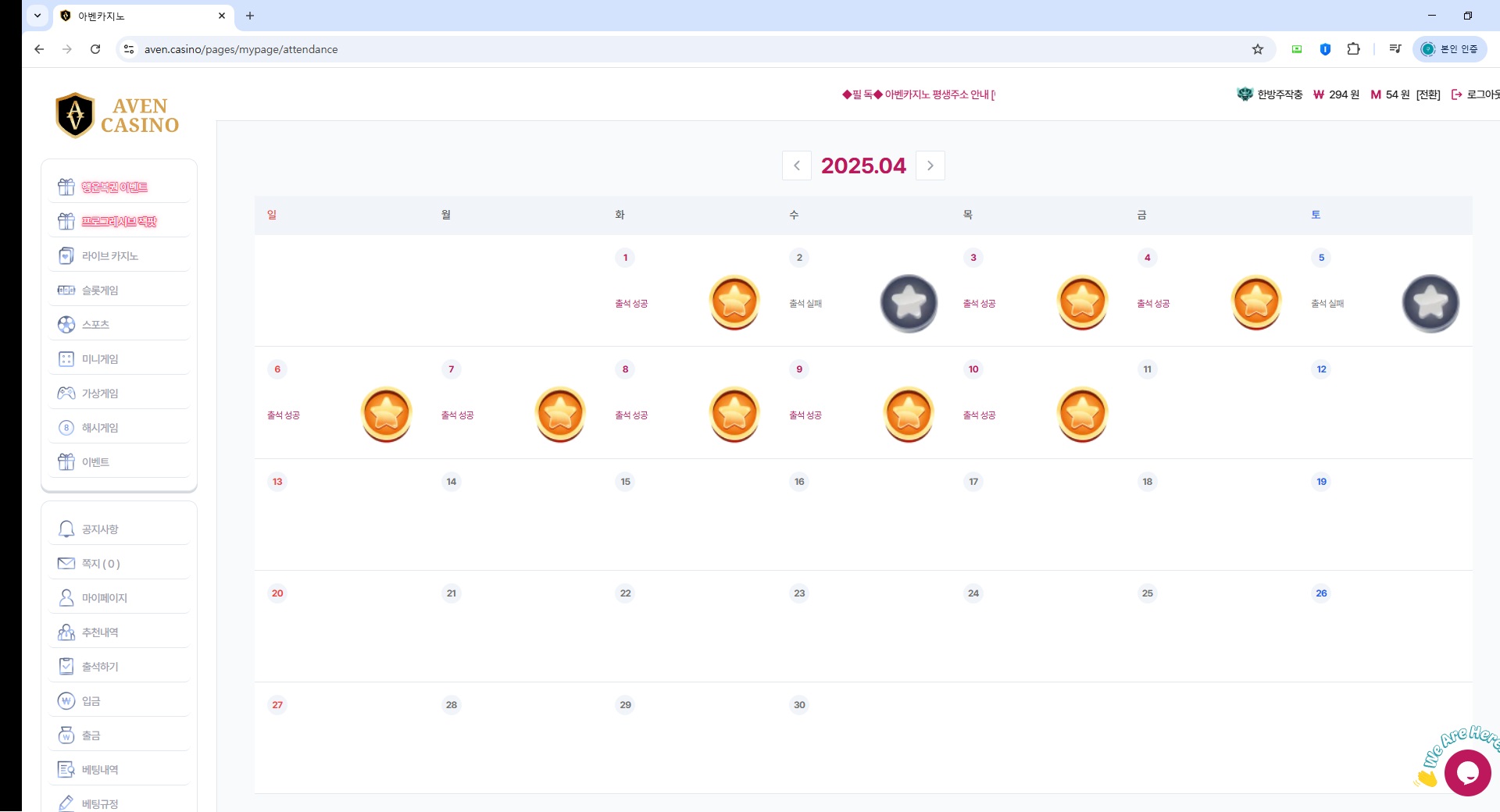
Task: Bookmark this page with the star icon
Action: [x=1258, y=49]
